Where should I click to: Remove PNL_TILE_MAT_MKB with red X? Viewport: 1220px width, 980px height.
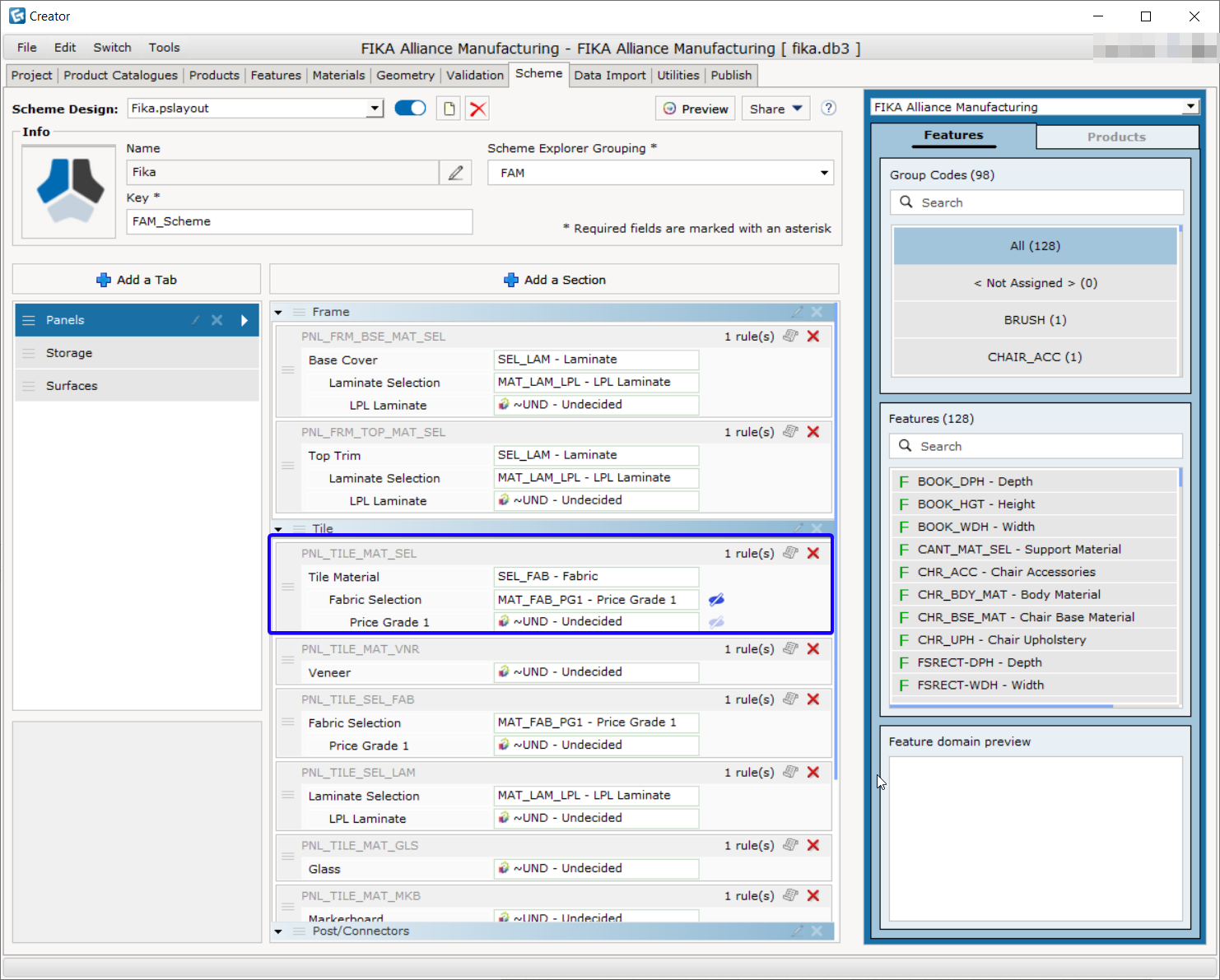coord(813,895)
